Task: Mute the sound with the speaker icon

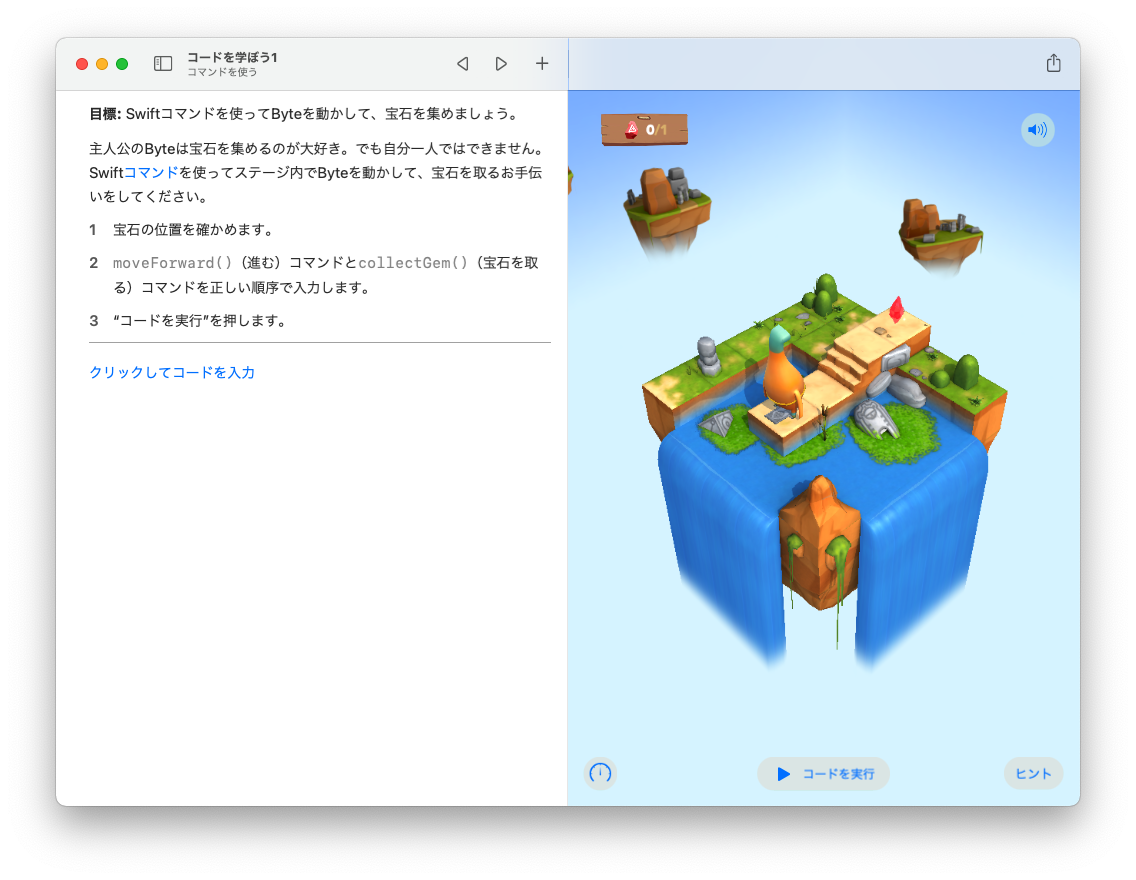Action: pos(1038,130)
